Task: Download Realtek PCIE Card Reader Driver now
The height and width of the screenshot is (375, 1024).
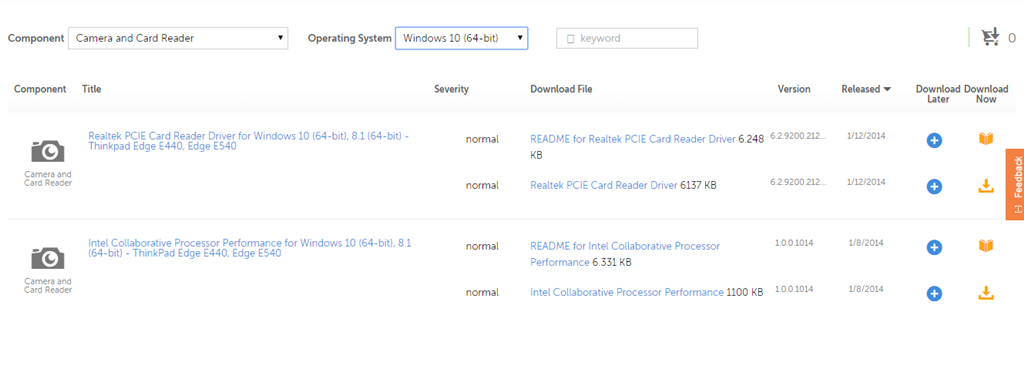Action: (985, 186)
